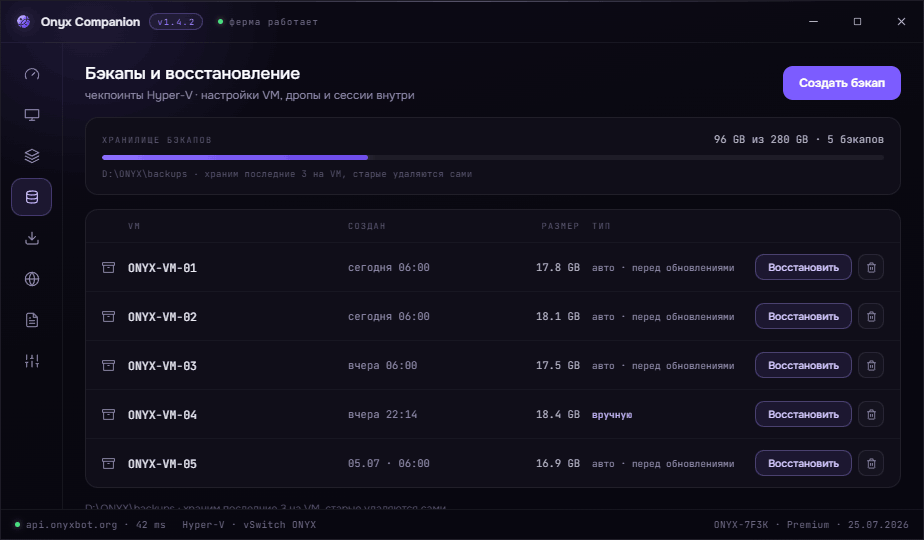Click the 05.07 · 06:00 created date

click(388, 463)
